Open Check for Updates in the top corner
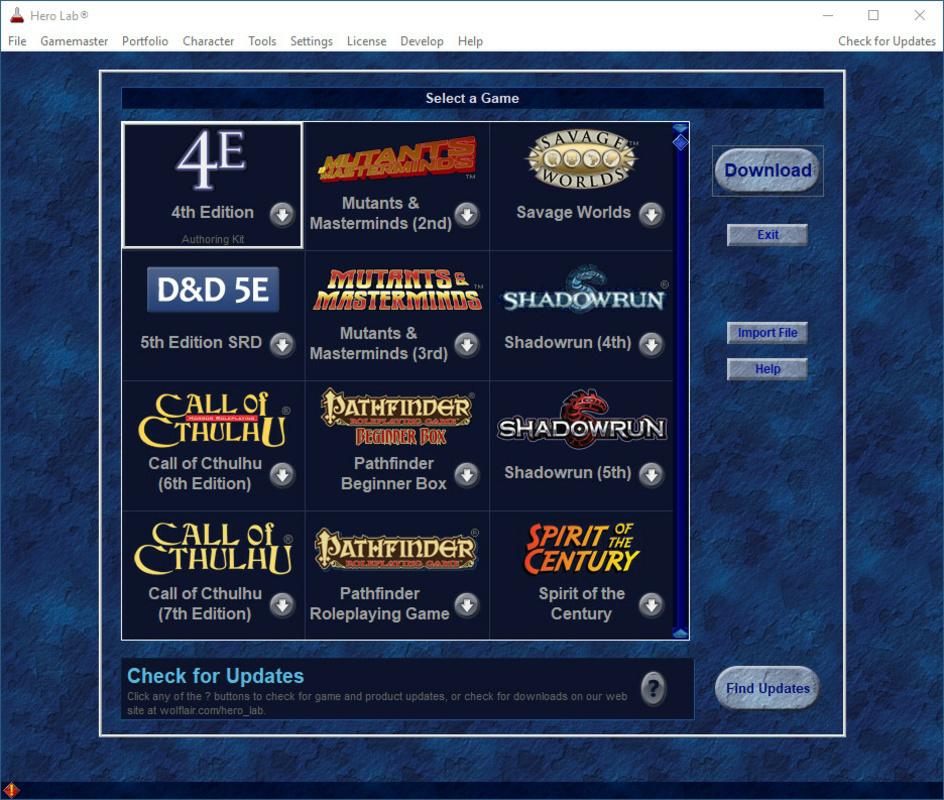 [888, 41]
